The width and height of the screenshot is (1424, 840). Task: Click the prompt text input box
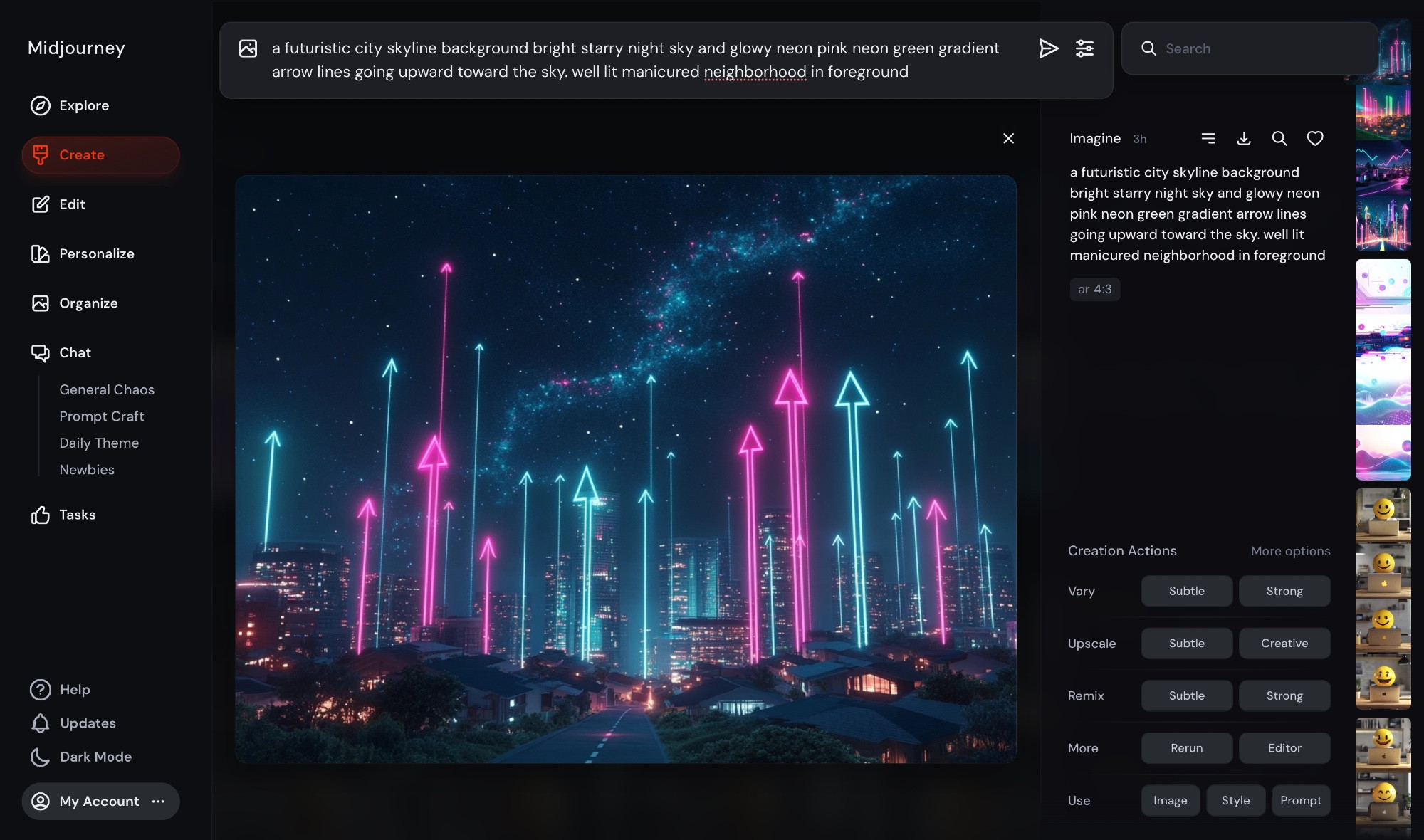click(635, 60)
